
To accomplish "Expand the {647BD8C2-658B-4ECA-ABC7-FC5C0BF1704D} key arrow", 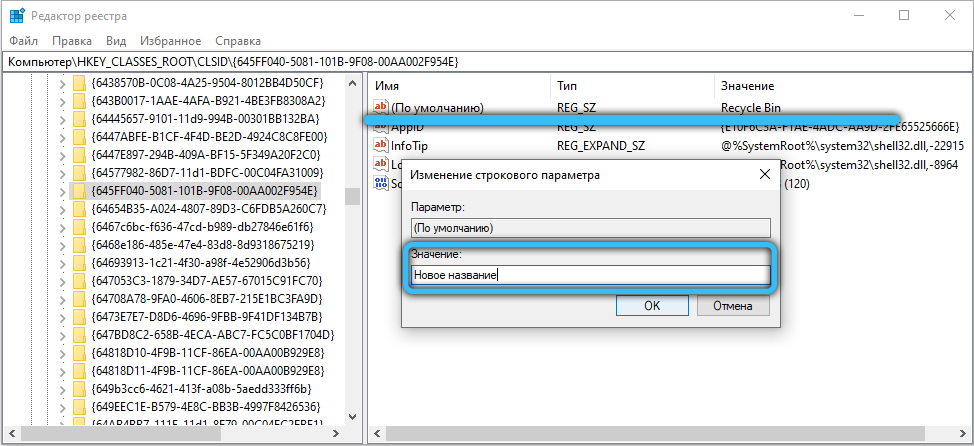I will tap(62, 335).
